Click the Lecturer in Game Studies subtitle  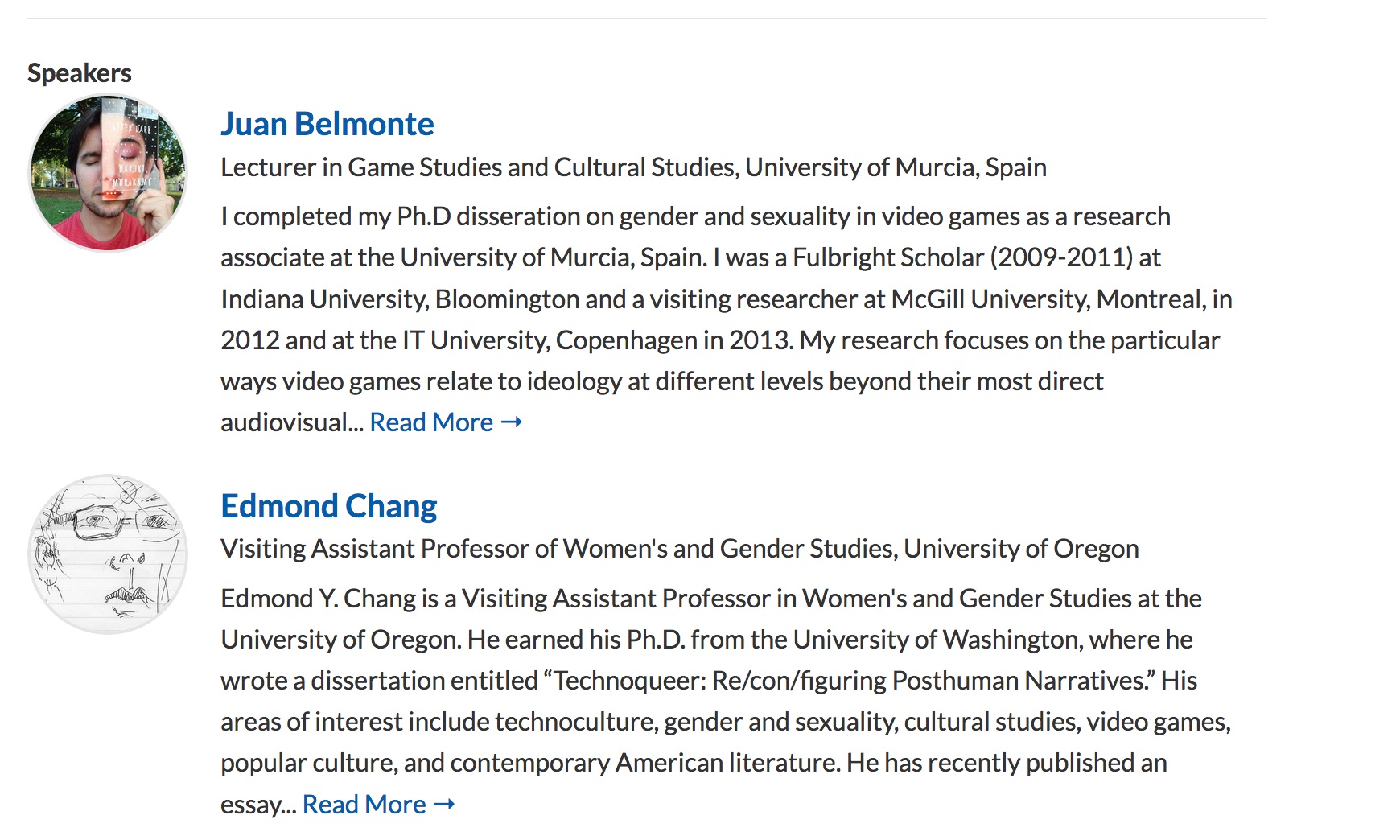[634, 167]
